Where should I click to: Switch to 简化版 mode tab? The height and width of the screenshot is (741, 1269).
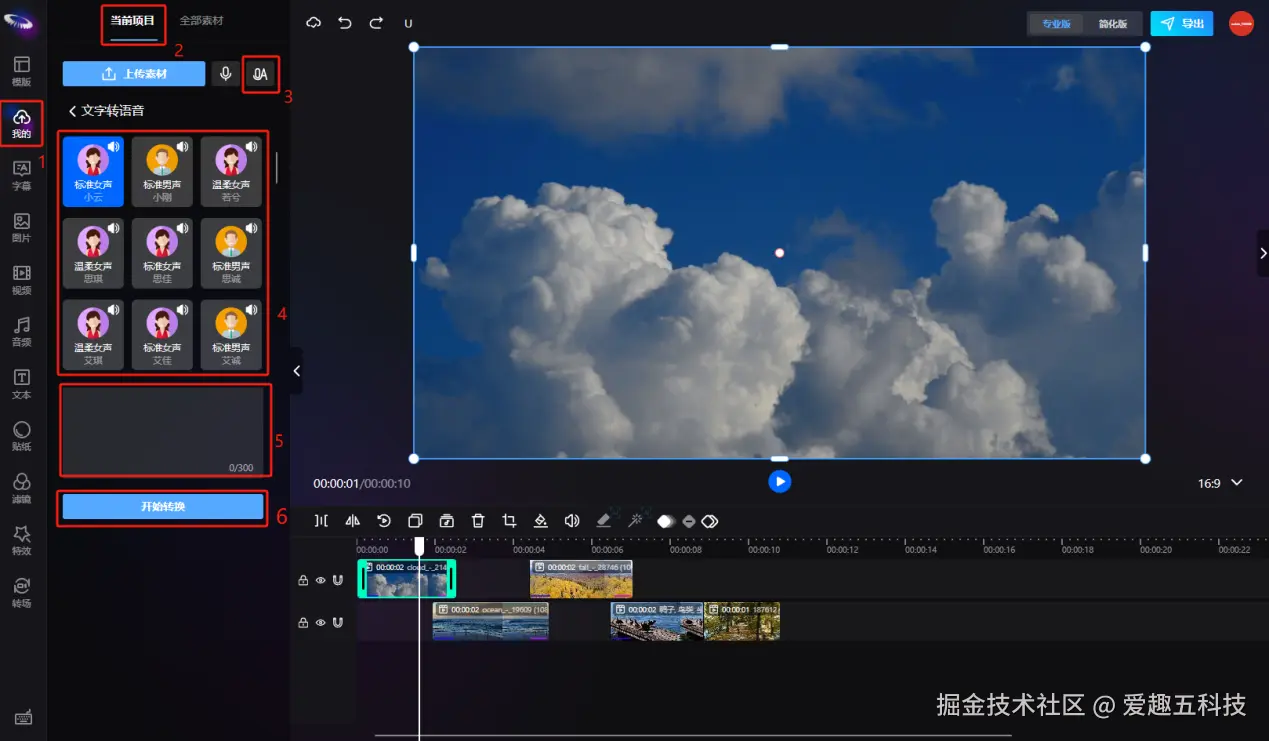point(1112,24)
